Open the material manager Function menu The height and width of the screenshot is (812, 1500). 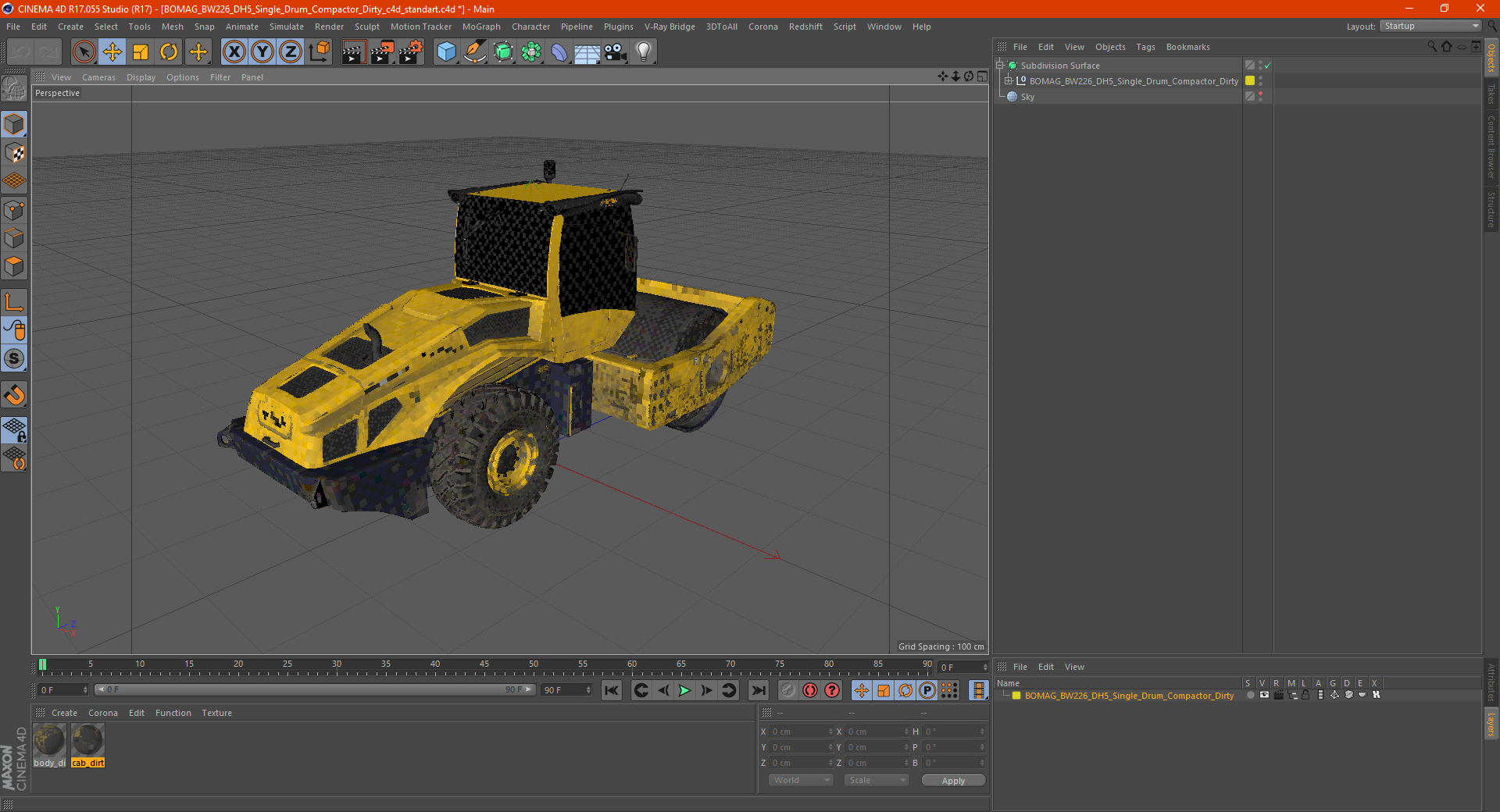173,713
